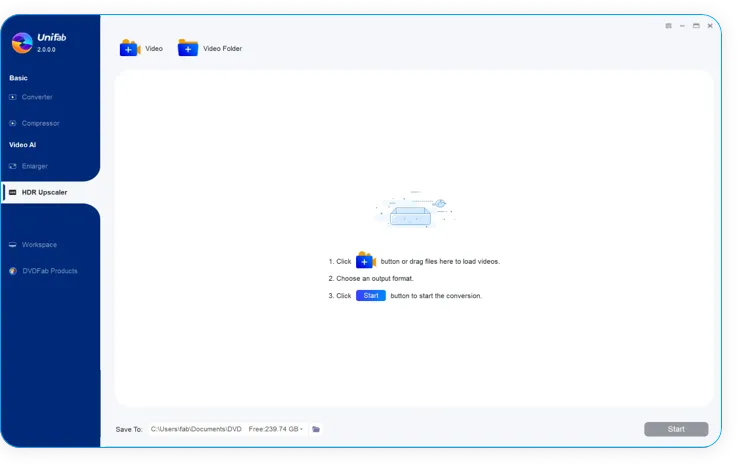This screenshot has height=464, width=738.
Task: Click the Save To path field
Action: [228, 429]
